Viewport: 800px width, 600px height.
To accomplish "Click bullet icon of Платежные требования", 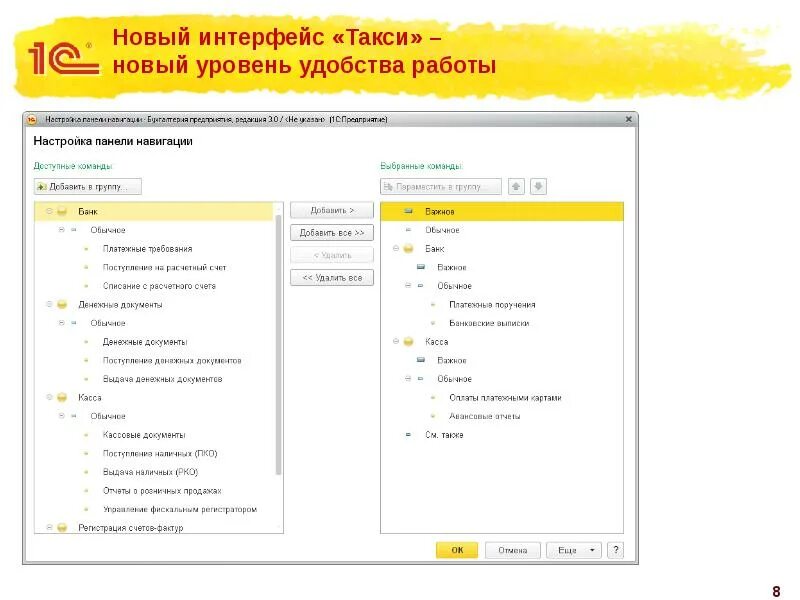I will pyautogui.click(x=86, y=249).
